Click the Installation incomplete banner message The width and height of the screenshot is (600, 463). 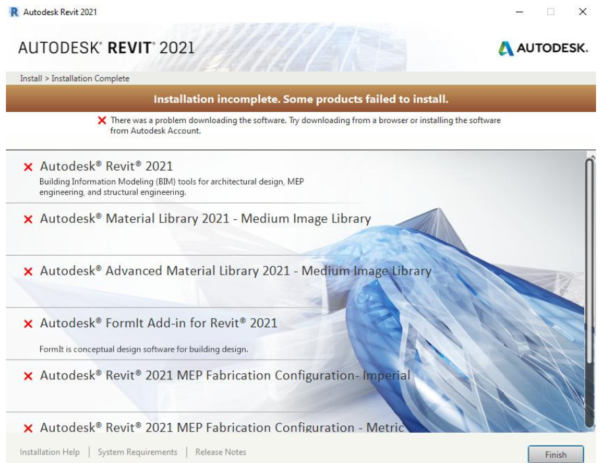(x=301, y=99)
